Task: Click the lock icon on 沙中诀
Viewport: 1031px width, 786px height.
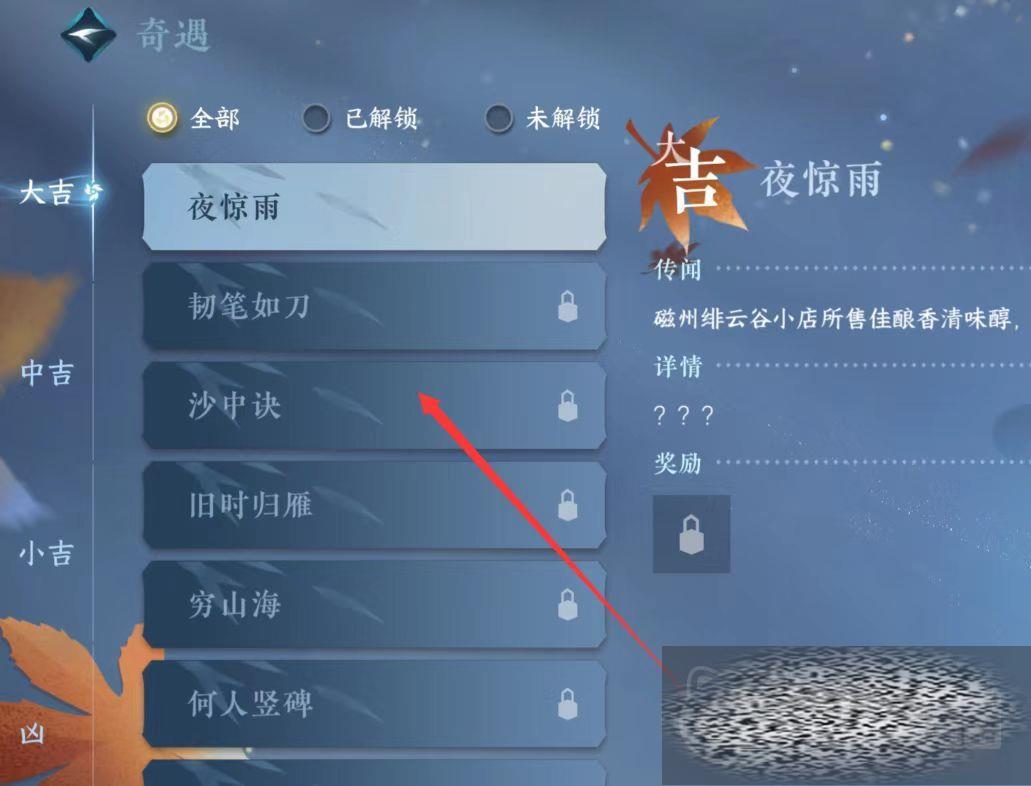Action: point(567,406)
